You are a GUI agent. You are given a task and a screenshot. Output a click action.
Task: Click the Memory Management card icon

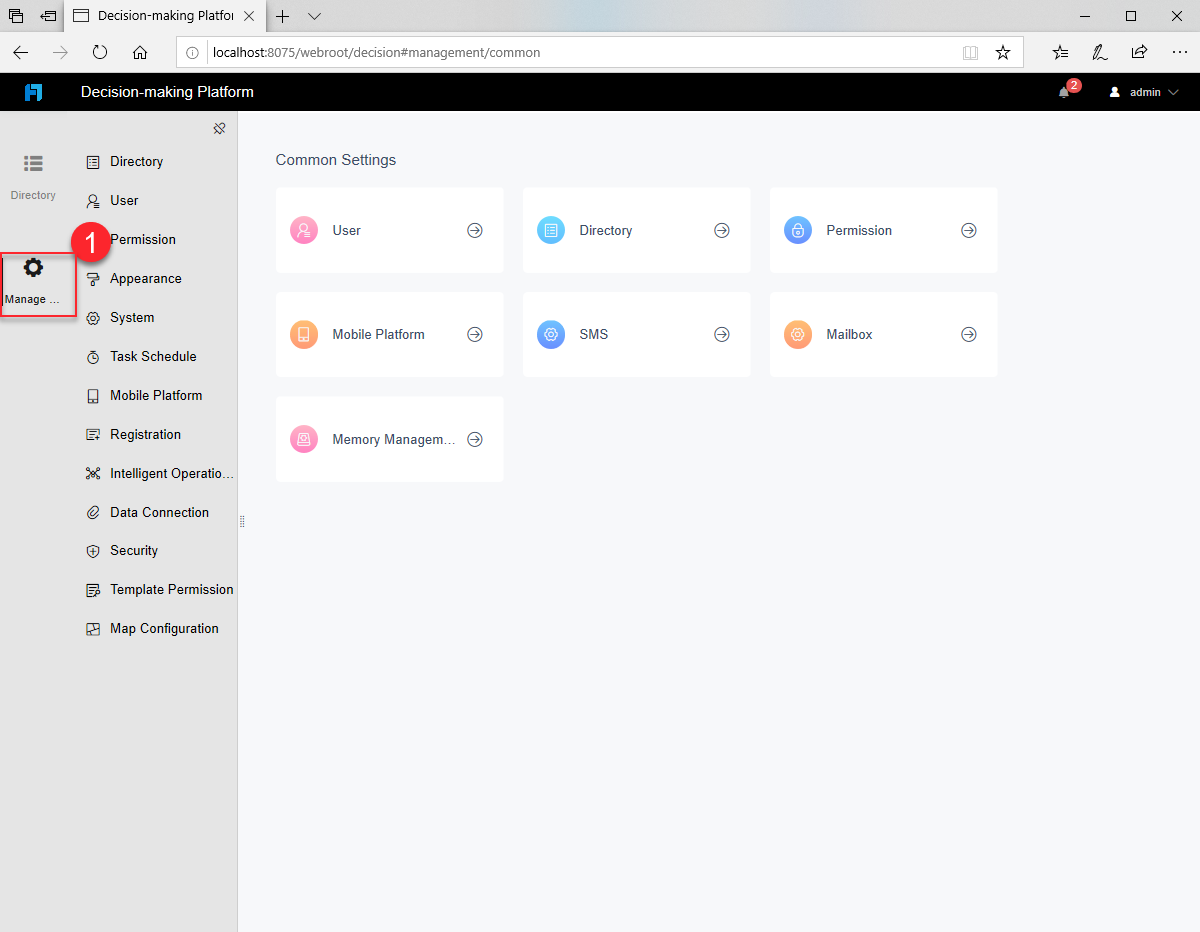303,439
